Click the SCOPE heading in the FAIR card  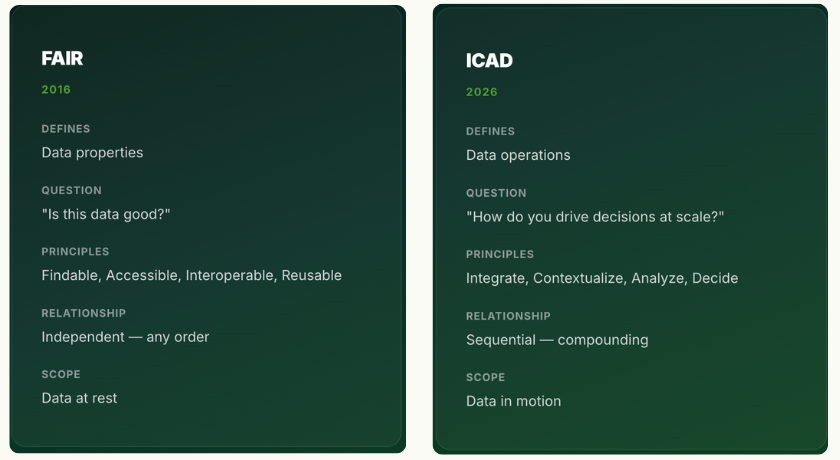click(60, 375)
